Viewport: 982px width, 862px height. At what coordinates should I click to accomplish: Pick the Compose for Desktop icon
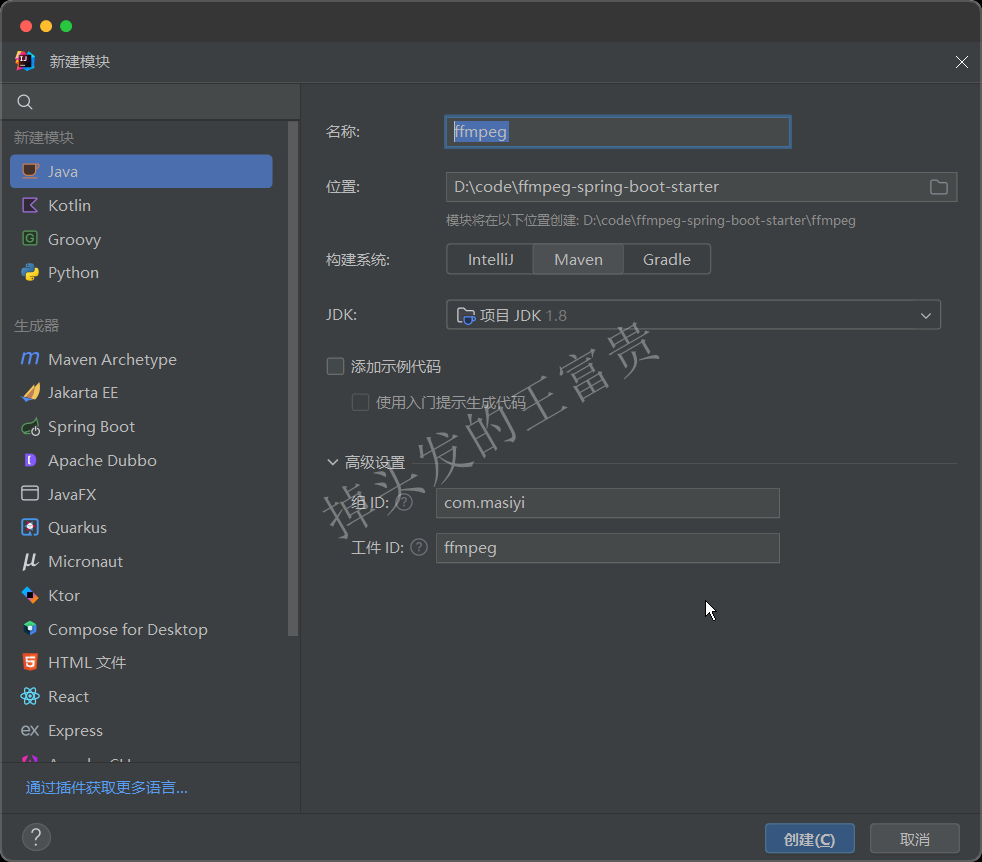coord(30,628)
